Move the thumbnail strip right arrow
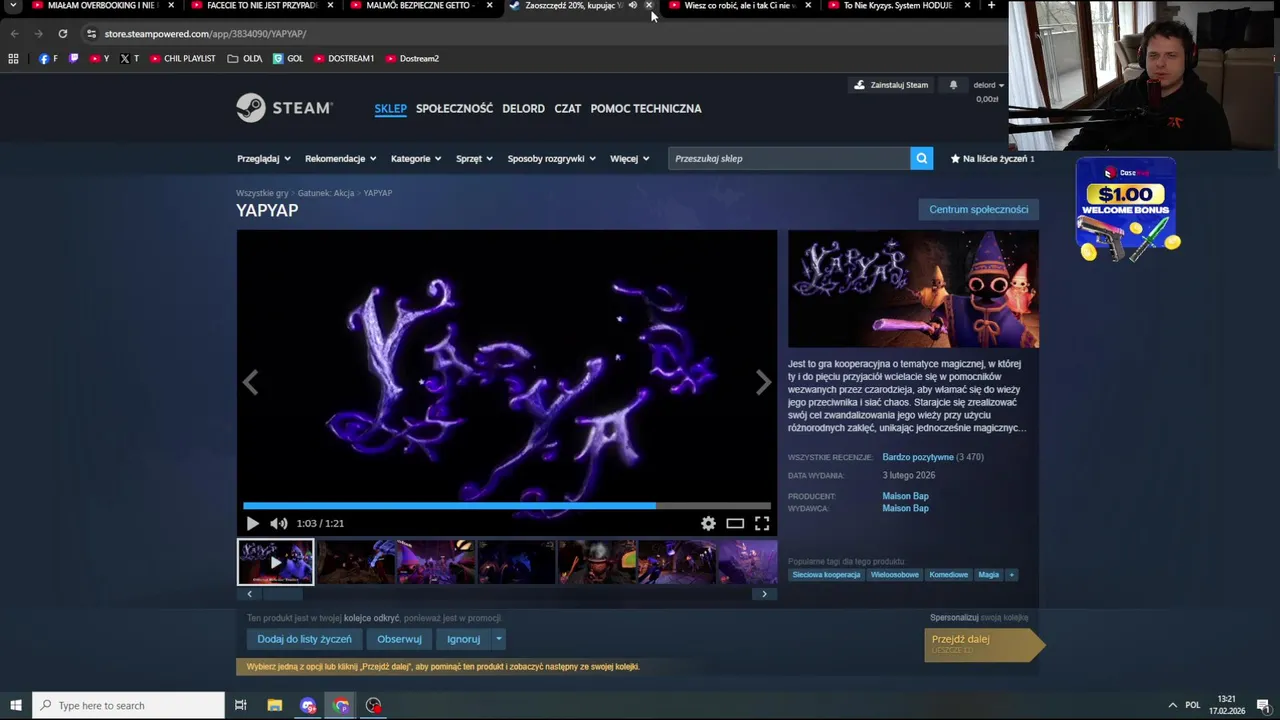Image resolution: width=1280 pixels, height=720 pixels. (764, 594)
